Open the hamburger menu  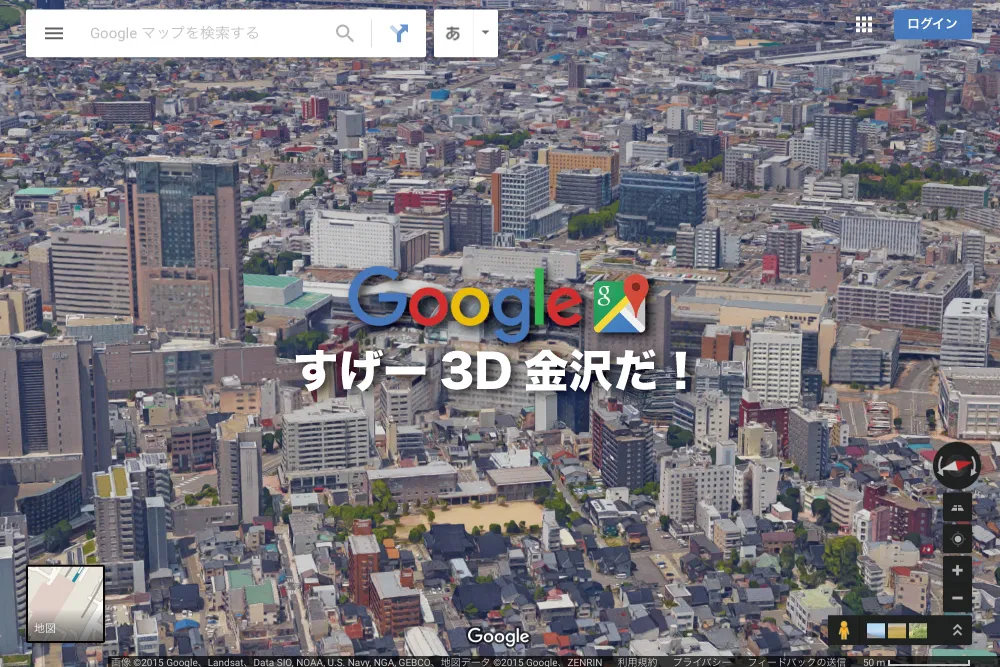pyautogui.click(x=53, y=33)
